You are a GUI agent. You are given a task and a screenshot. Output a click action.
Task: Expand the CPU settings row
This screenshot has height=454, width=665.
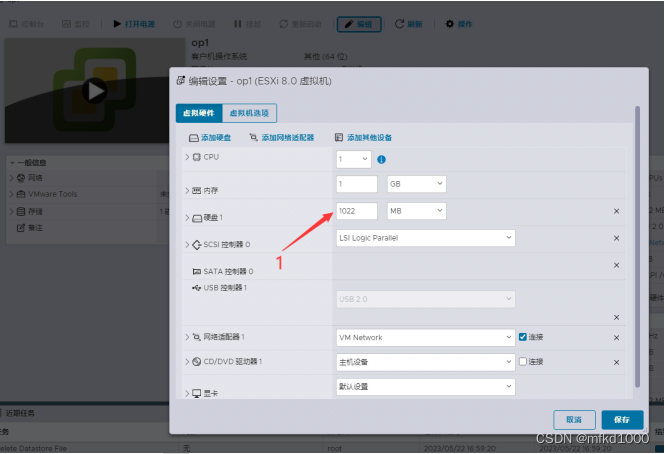pos(187,157)
